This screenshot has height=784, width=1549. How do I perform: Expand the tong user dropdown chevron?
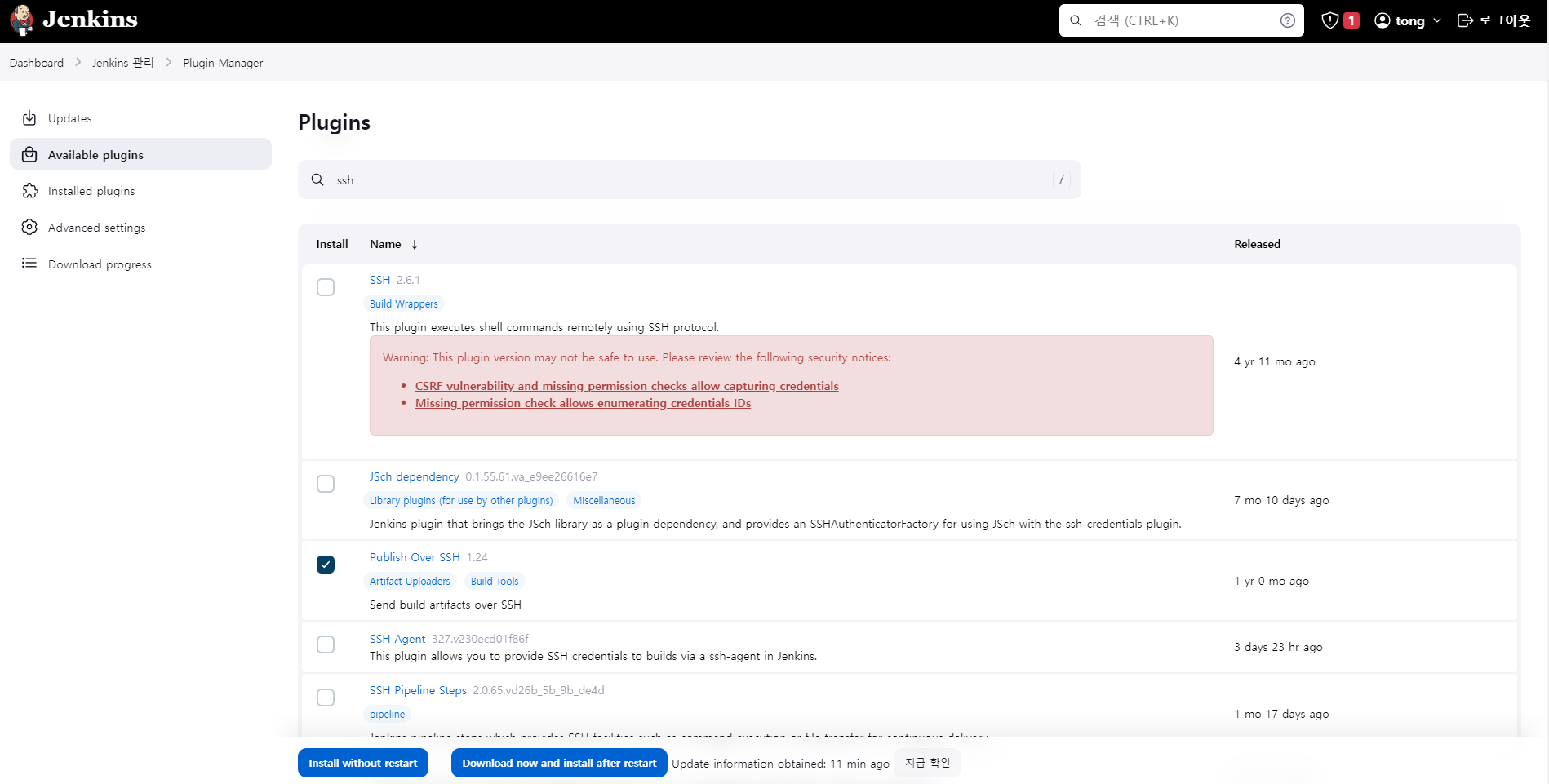[1437, 20]
